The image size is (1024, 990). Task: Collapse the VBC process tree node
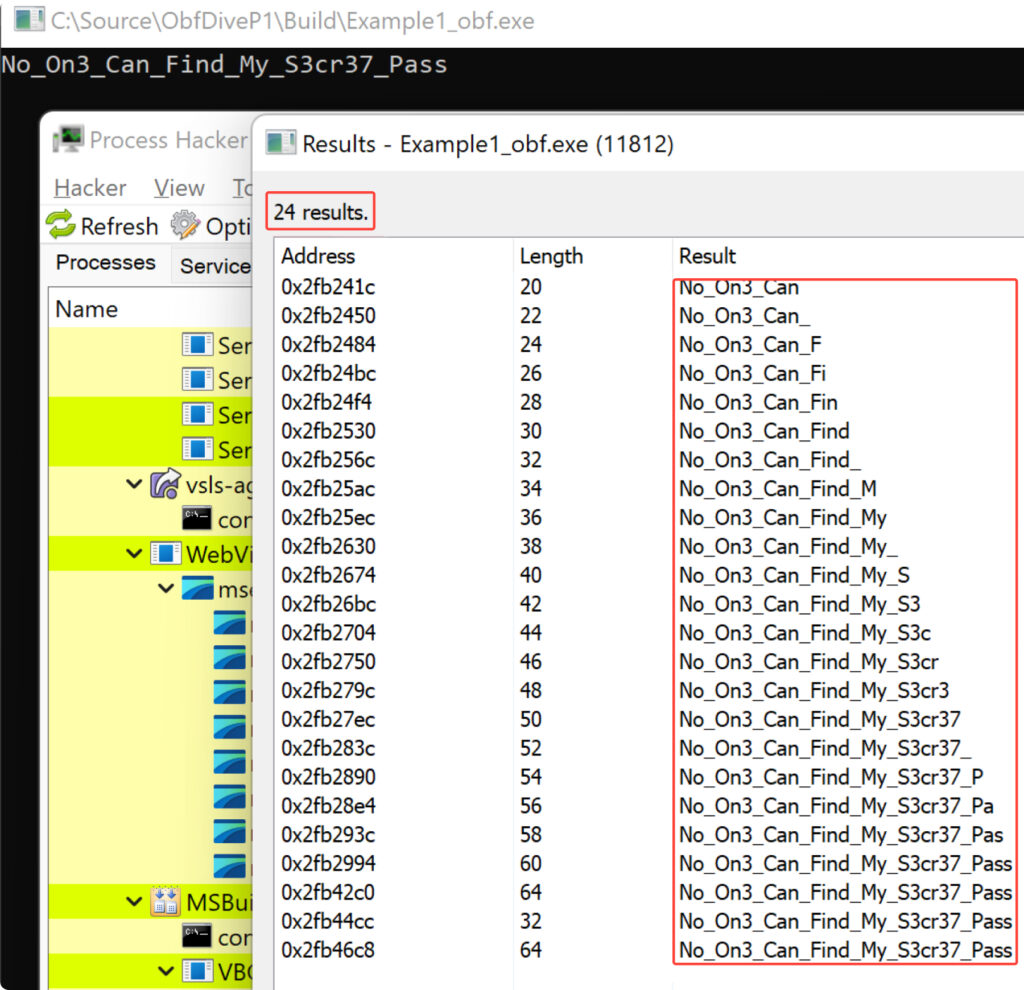(166, 971)
